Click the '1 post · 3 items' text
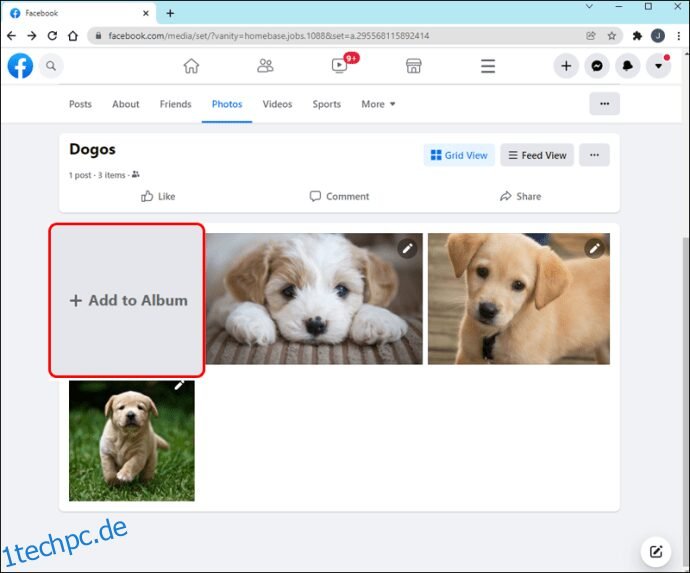690x573 pixels. click(x=97, y=175)
